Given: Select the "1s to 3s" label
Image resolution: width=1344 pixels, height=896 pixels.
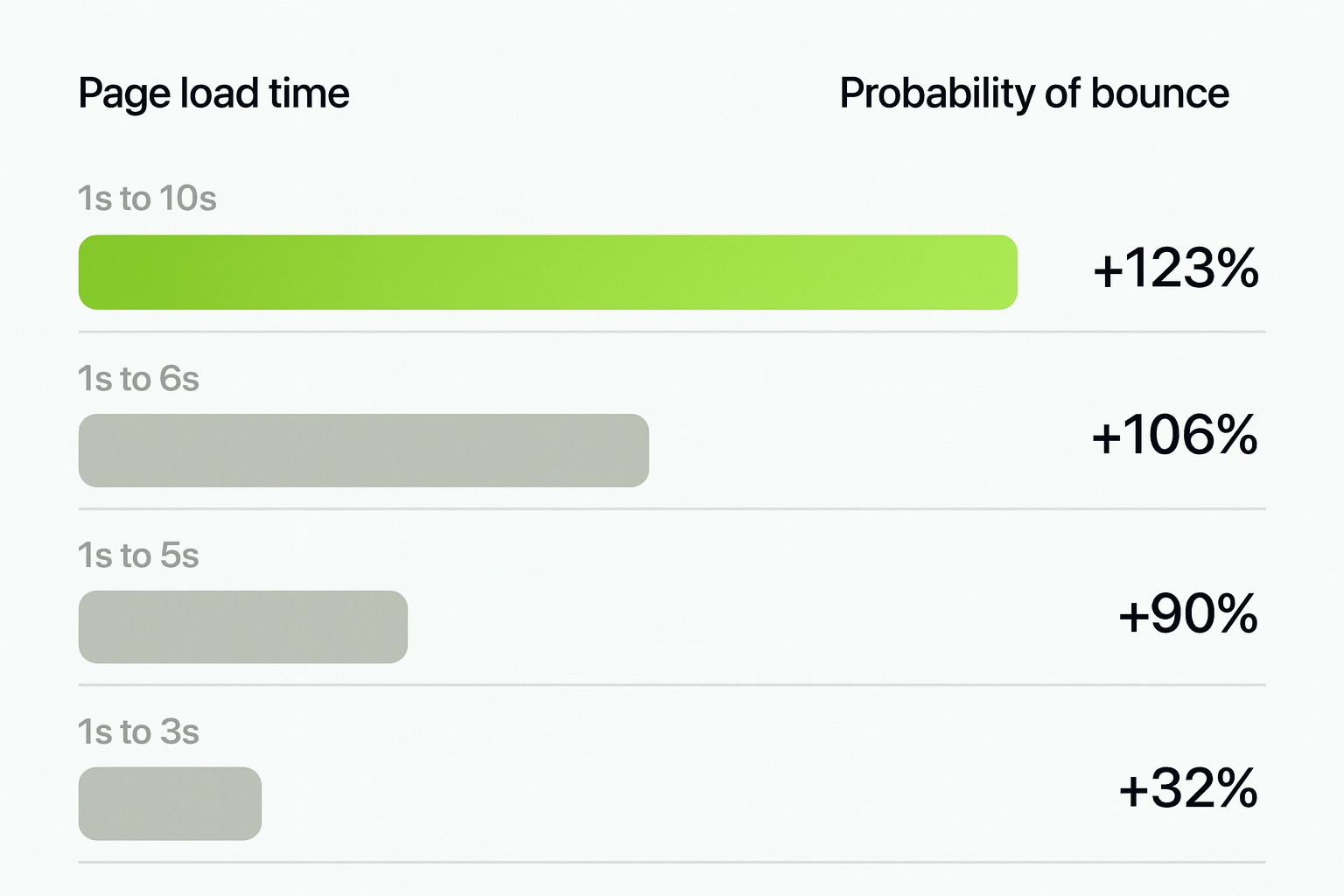Looking at the screenshot, I should point(138,731).
